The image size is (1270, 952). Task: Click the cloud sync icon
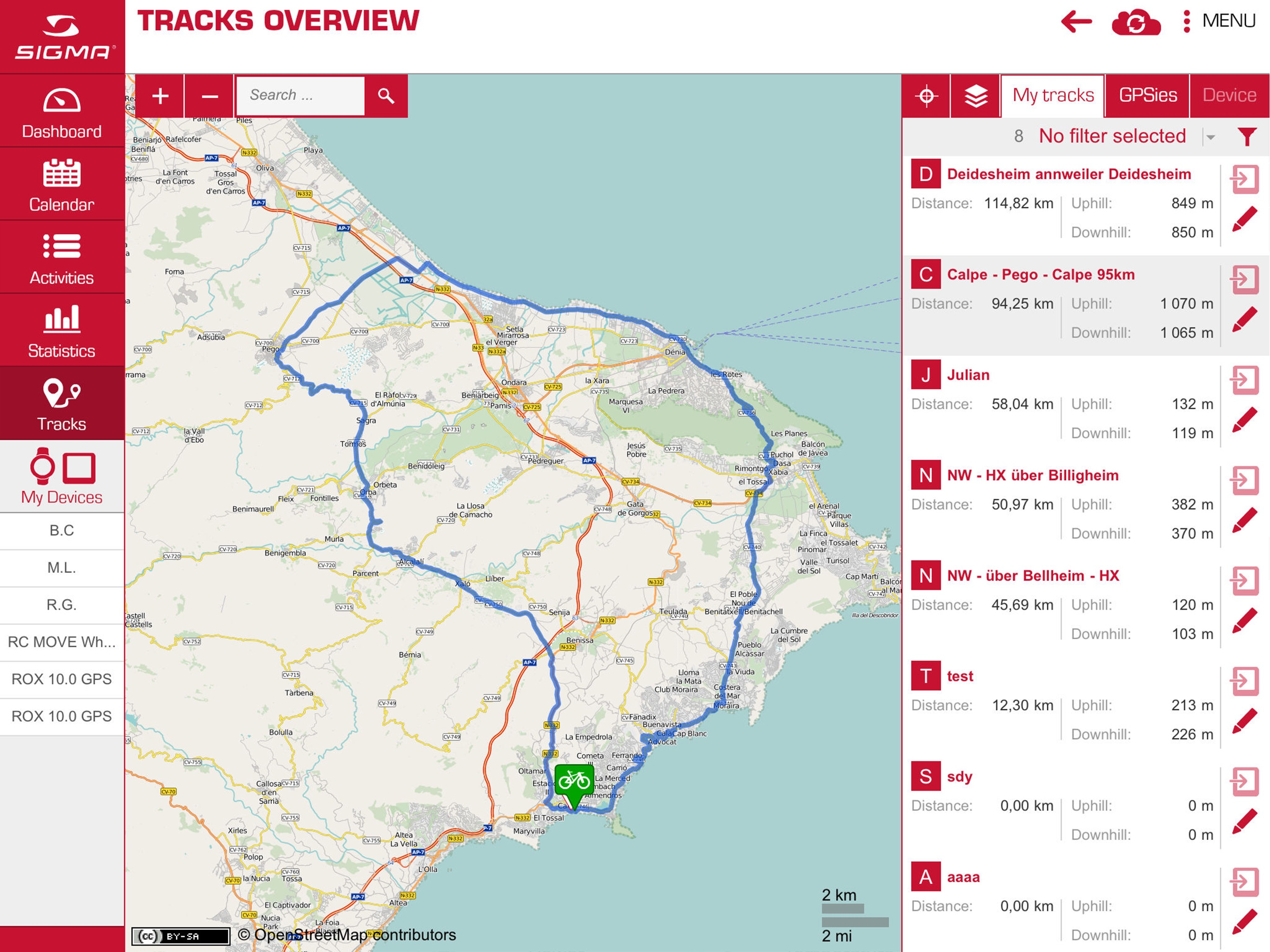[1135, 23]
